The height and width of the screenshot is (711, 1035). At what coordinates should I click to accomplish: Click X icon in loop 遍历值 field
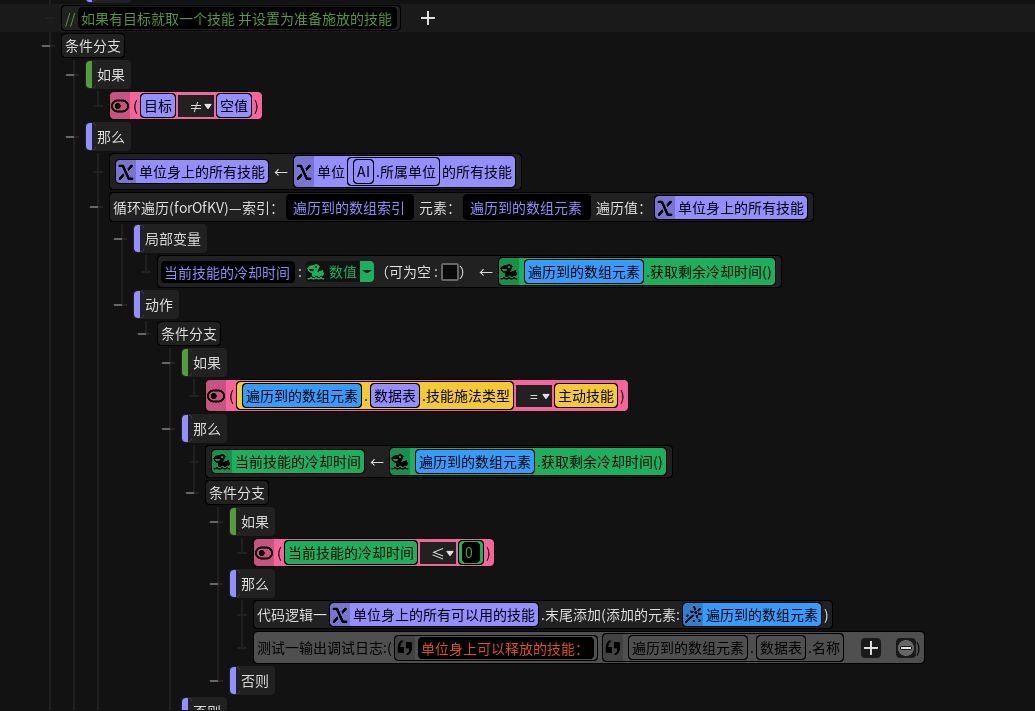[x=665, y=209]
